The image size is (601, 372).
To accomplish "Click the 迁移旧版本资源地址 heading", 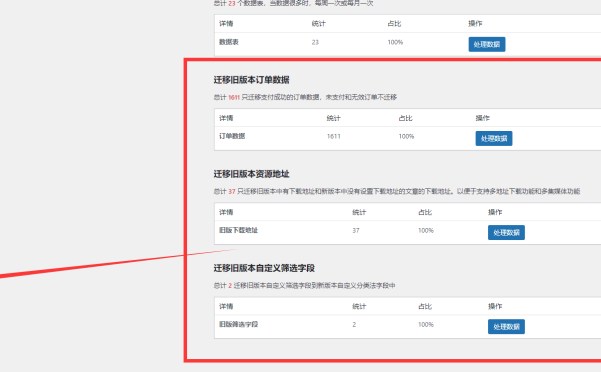I will 251,174.
